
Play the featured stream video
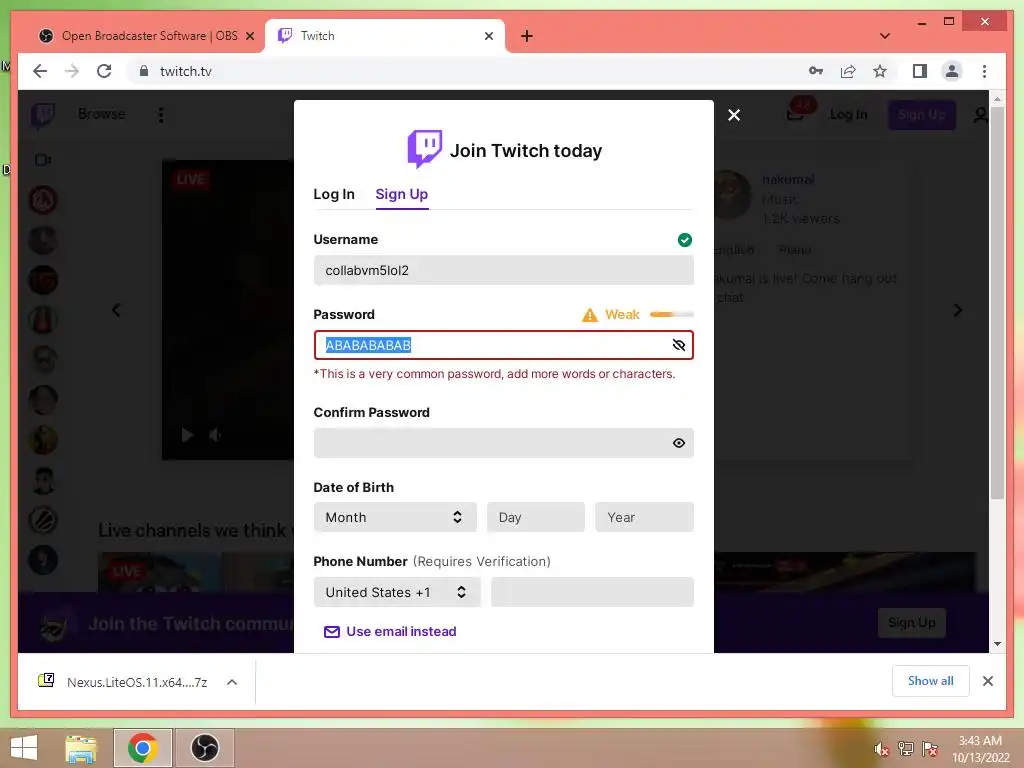tap(187, 435)
